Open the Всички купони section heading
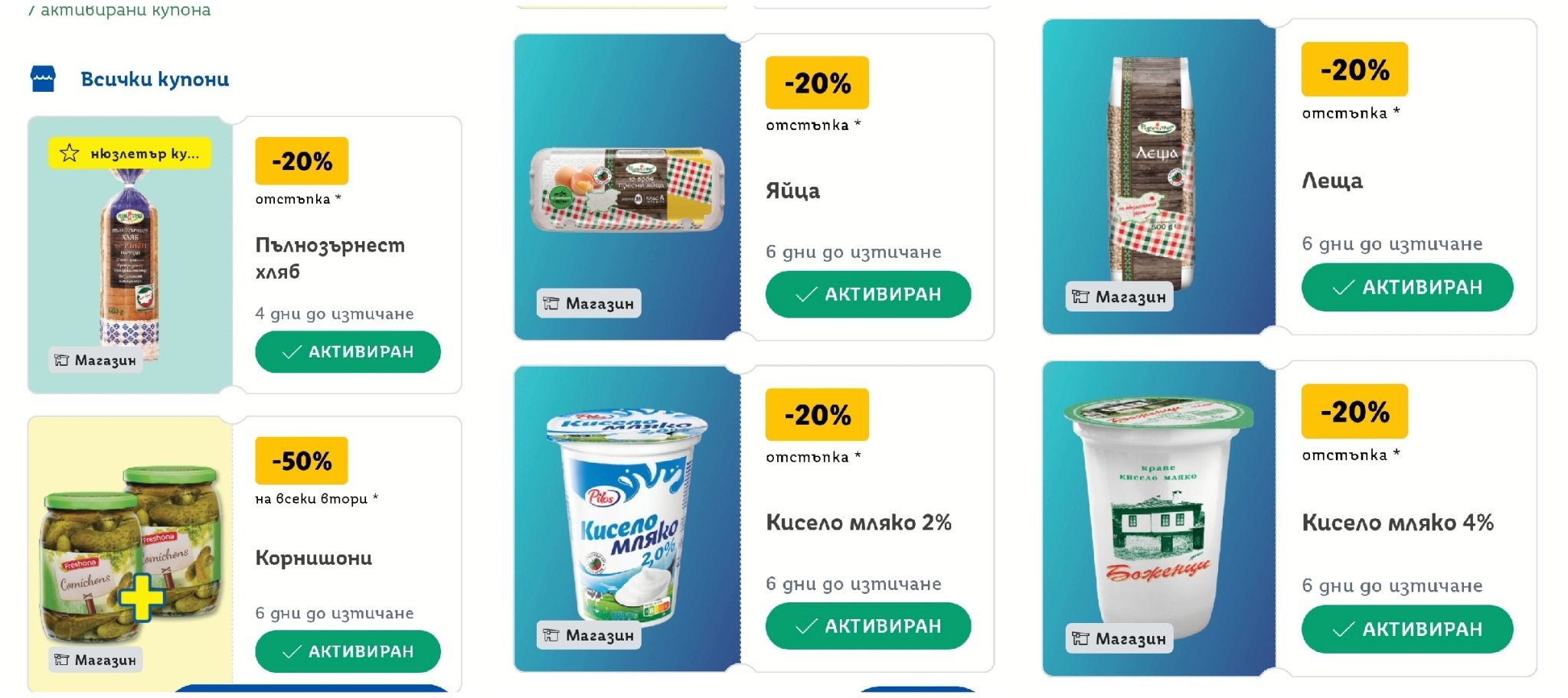Image resolution: width=1568 pixels, height=698 pixels. (x=155, y=79)
